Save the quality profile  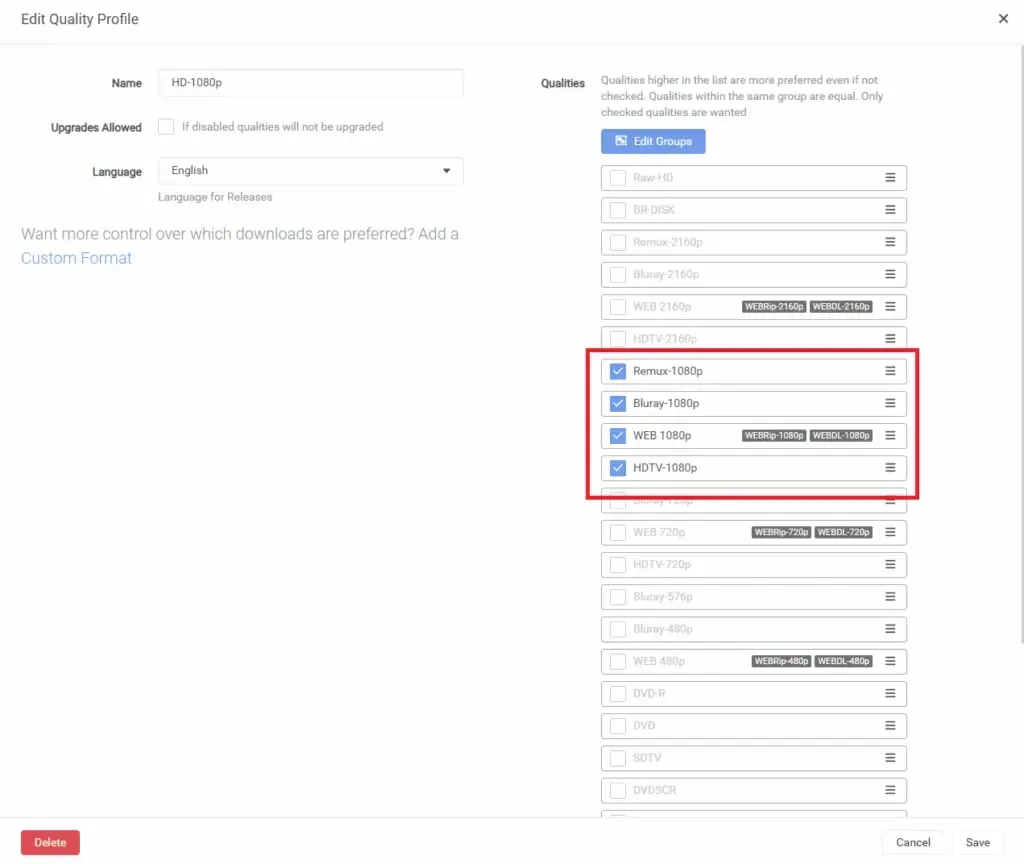pos(978,842)
